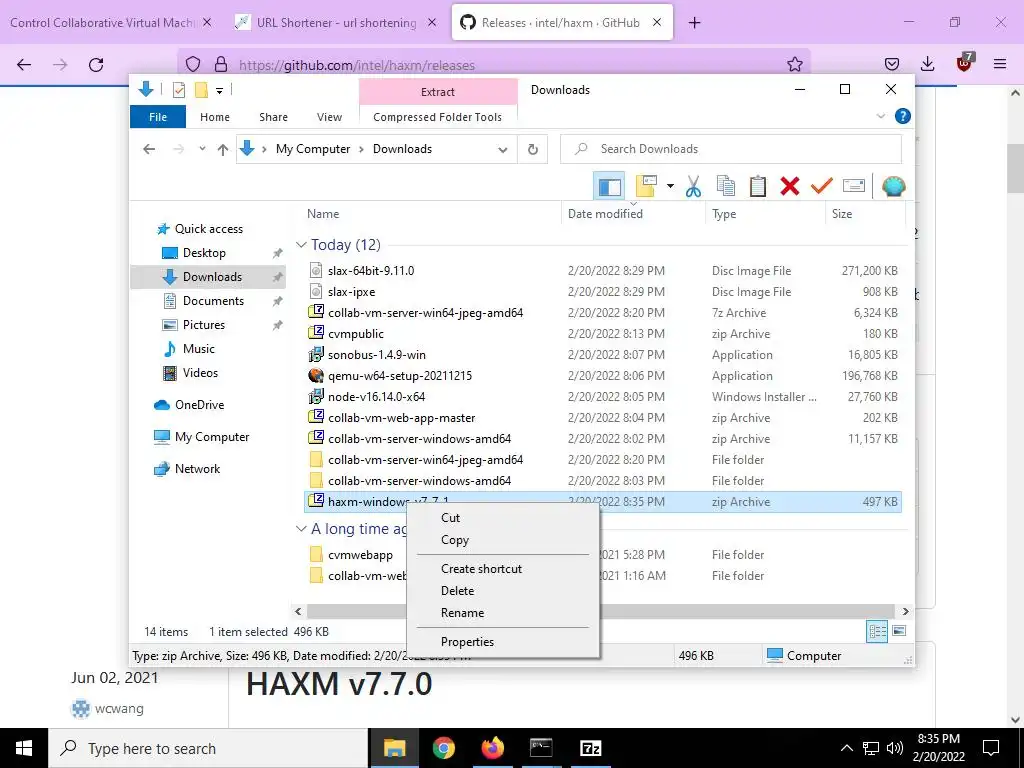1024x768 pixels.
Task: Open 7-Zip from the taskbar
Action: click(590, 748)
